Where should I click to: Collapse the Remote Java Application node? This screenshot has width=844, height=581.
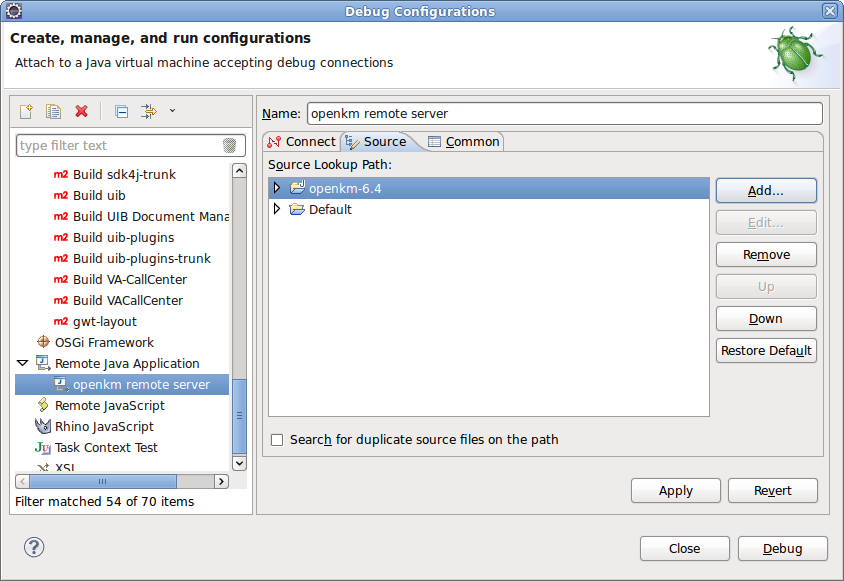coord(23,363)
